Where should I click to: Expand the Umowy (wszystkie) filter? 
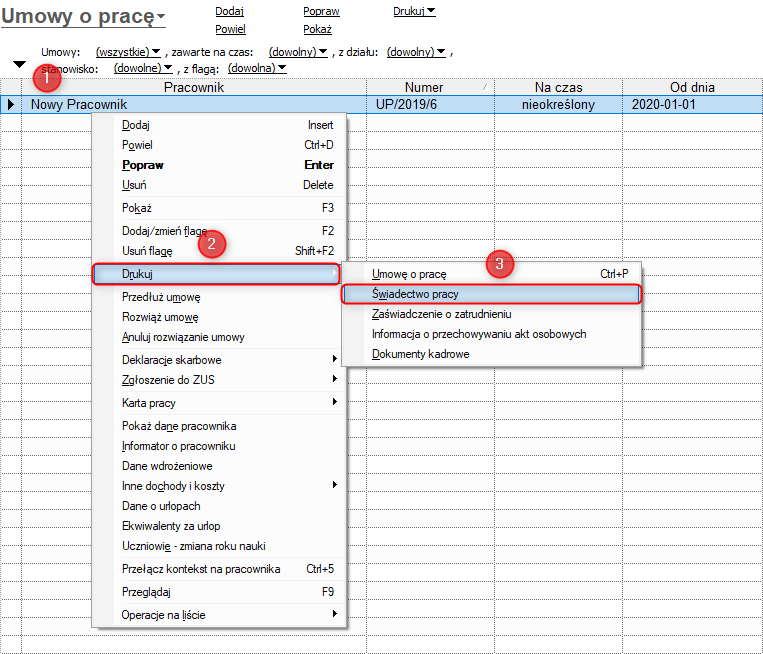pos(128,51)
